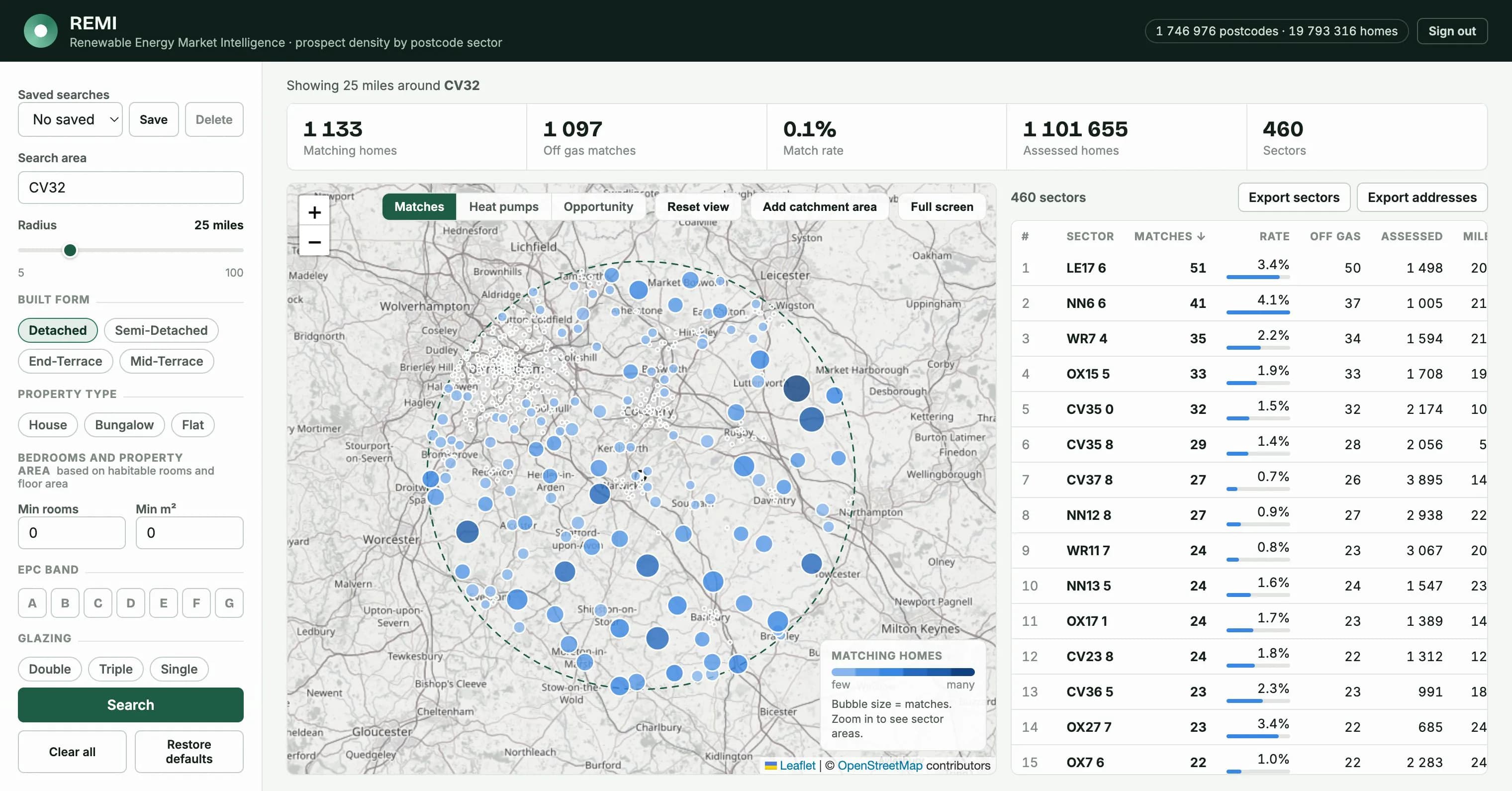Sort table by Assessed column
Screen dimensions: 1512x791
pos(1412,236)
